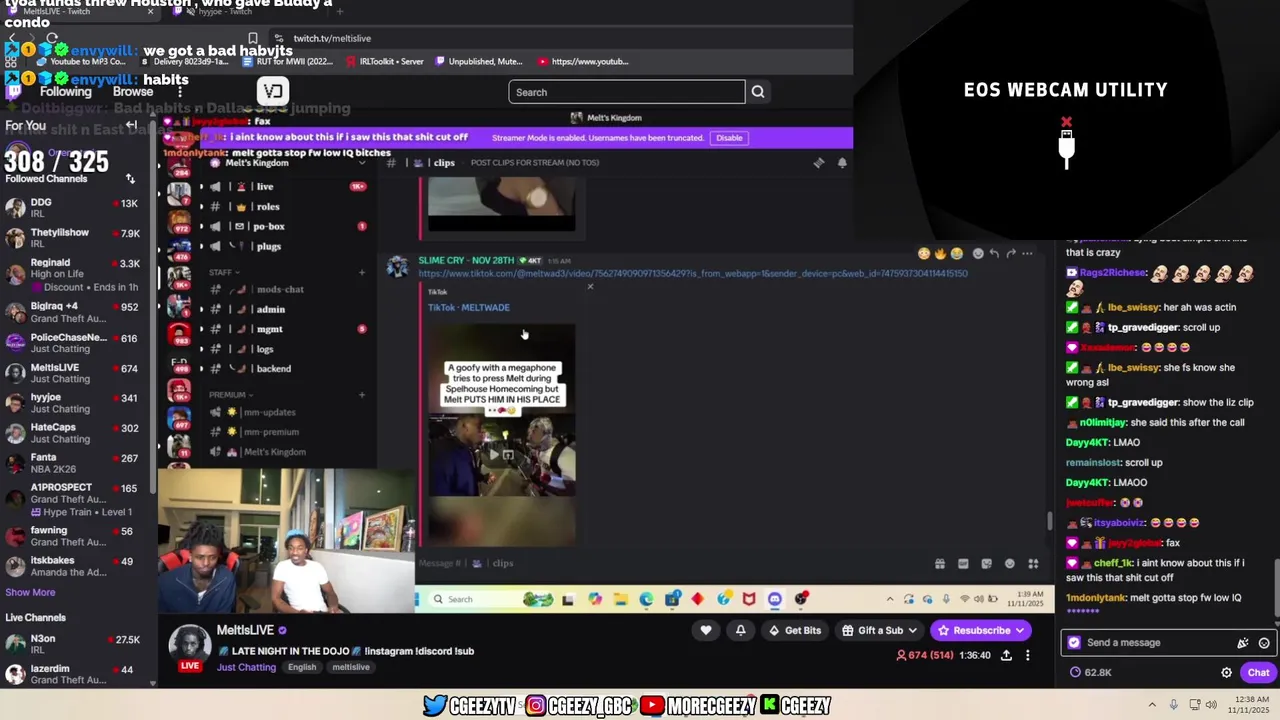Open the Discord GIF picker icon
This screenshot has width=1280, height=720.
click(x=963, y=564)
